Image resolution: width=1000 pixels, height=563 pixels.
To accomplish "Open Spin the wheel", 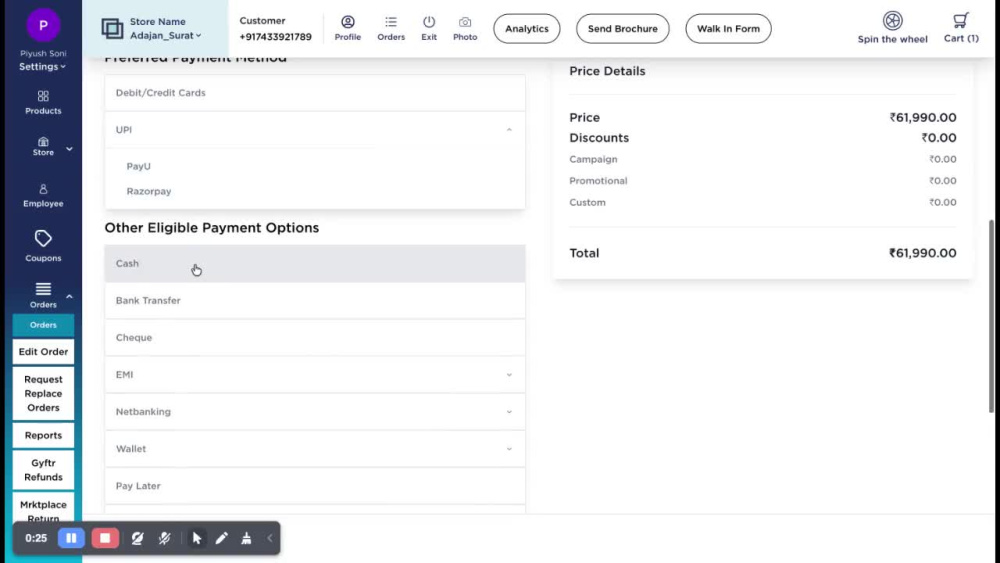I will click(892, 28).
